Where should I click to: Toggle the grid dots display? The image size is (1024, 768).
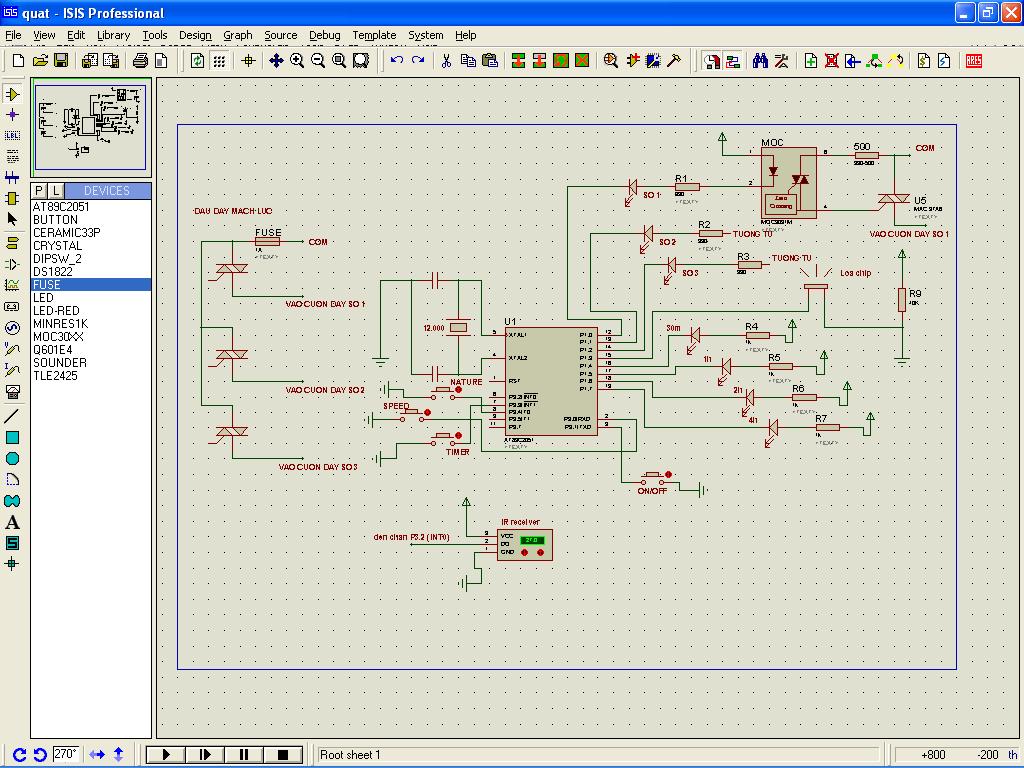coord(219,61)
